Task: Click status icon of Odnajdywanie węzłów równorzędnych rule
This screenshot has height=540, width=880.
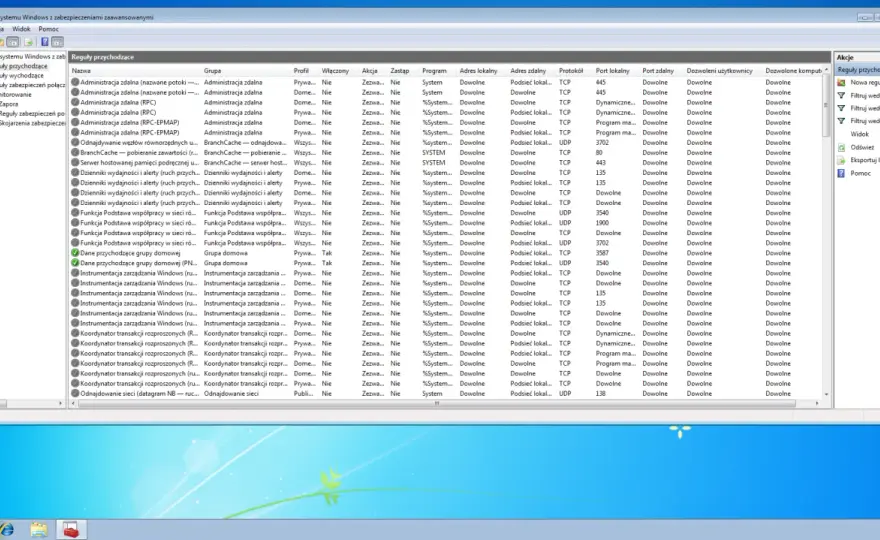Action: pos(75,143)
